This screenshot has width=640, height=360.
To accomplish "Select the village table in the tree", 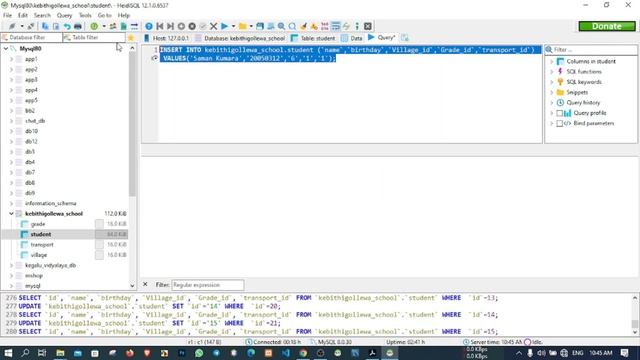I will pos(39,255).
